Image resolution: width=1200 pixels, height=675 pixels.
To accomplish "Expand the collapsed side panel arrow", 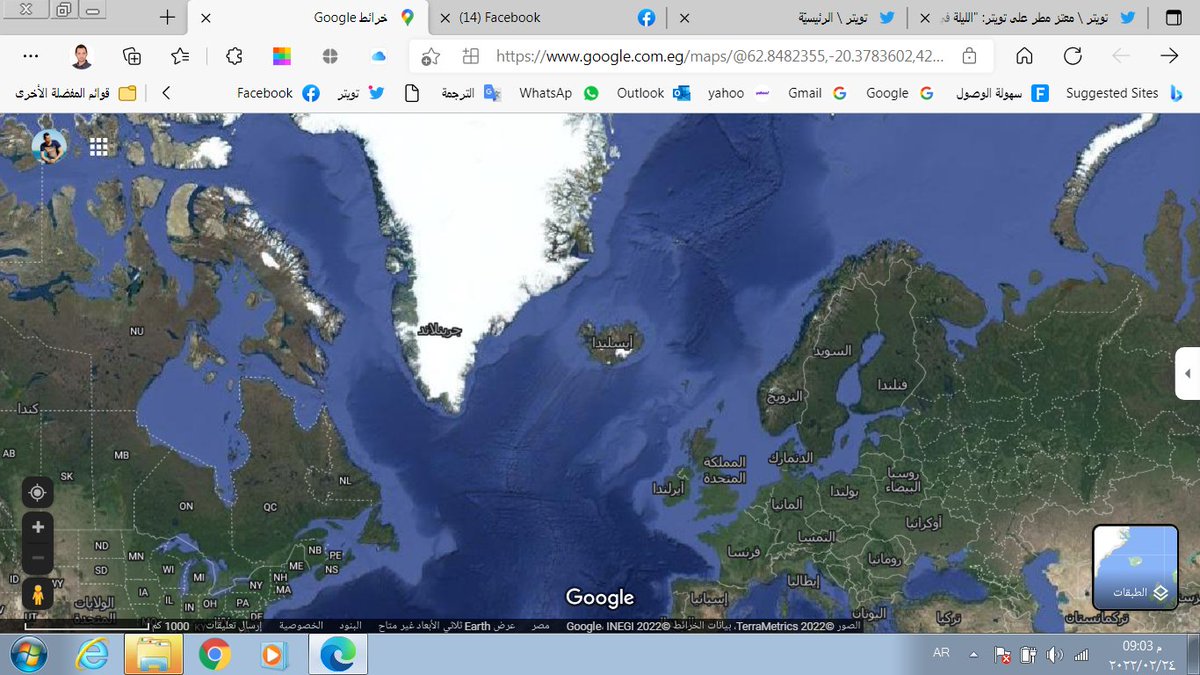I will [x=1188, y=373].
